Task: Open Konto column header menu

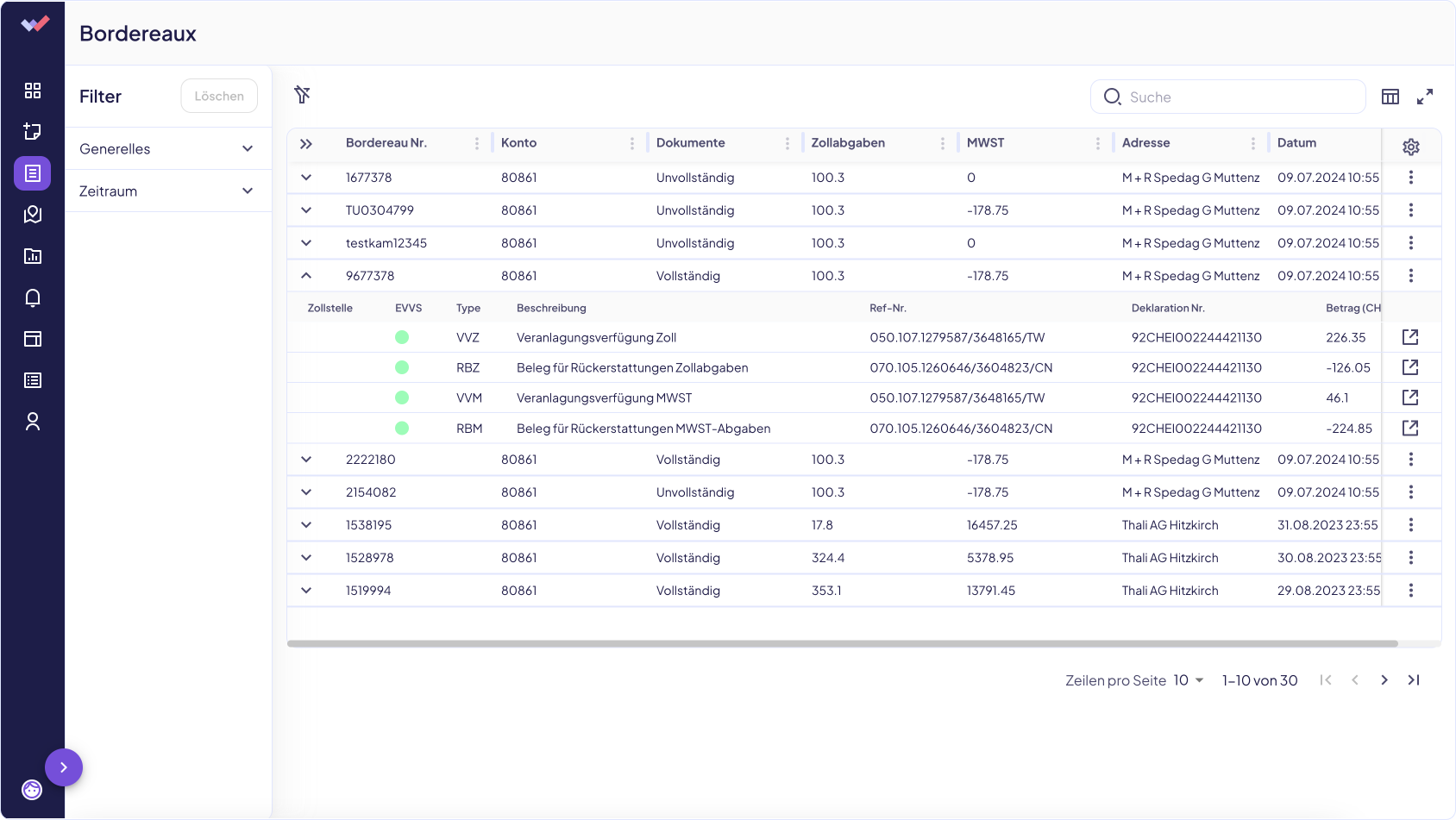Action: tap(632, 144)
